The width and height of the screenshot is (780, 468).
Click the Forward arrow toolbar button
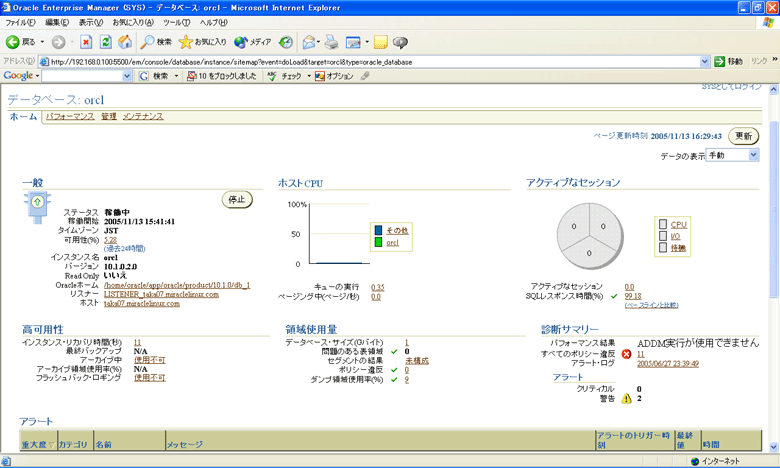pyautogui.click(x=58, y=42)
